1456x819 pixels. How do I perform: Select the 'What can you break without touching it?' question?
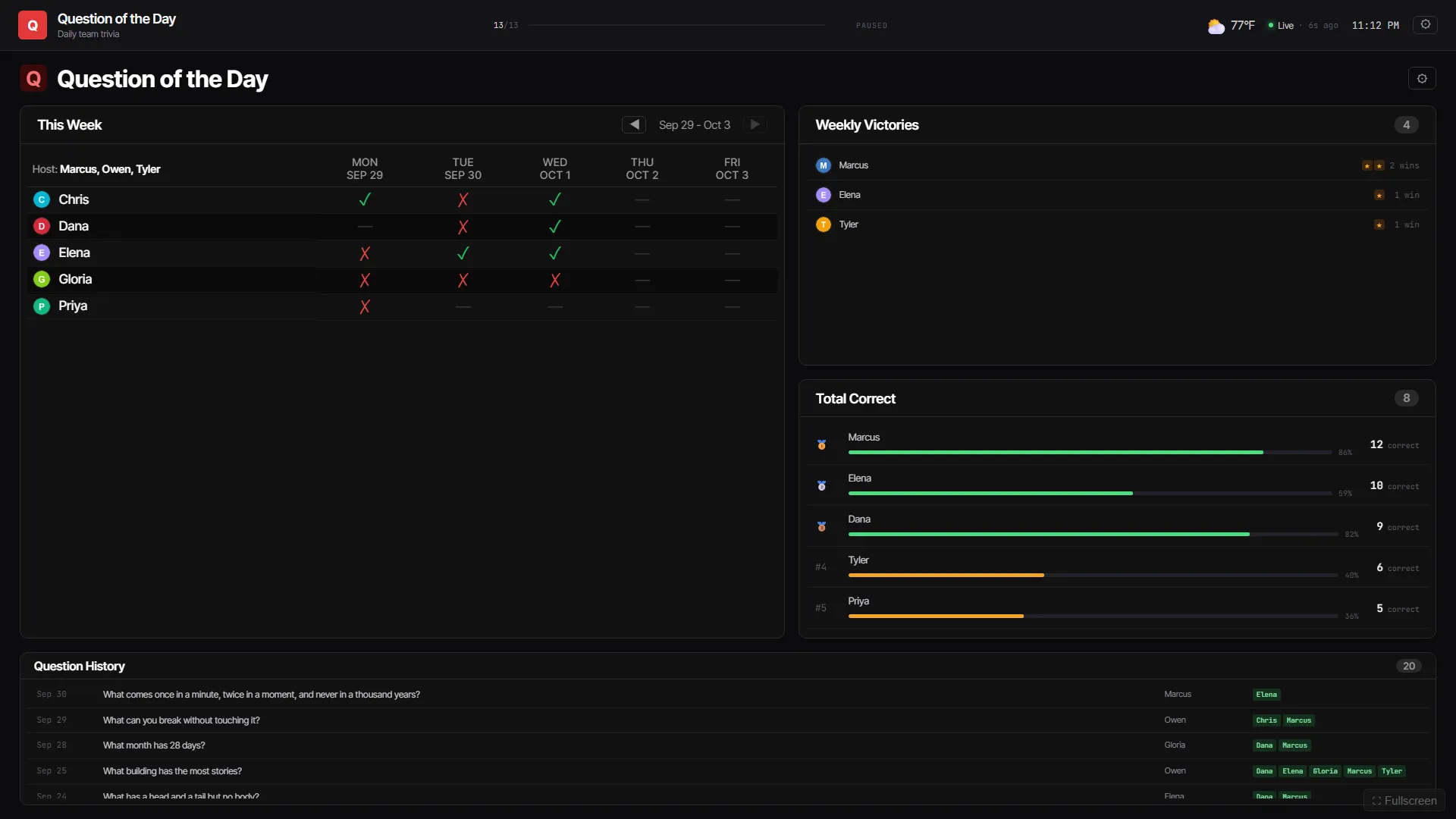pyautogui.click(x=181, y=720)
